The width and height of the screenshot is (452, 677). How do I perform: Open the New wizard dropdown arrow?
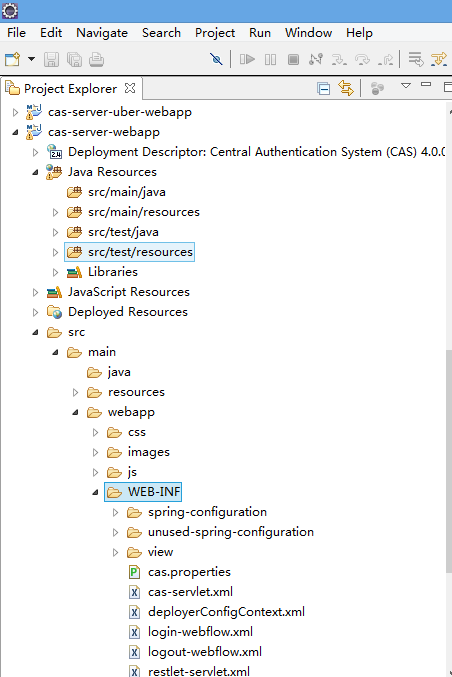(x=31, y=59)
